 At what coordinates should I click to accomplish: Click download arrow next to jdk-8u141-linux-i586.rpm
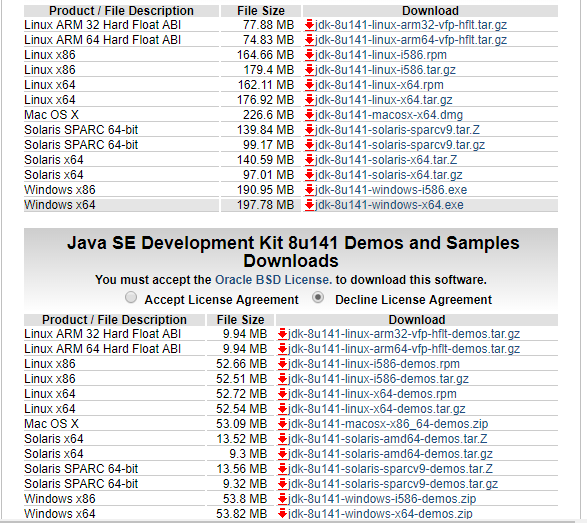point(309,55)
